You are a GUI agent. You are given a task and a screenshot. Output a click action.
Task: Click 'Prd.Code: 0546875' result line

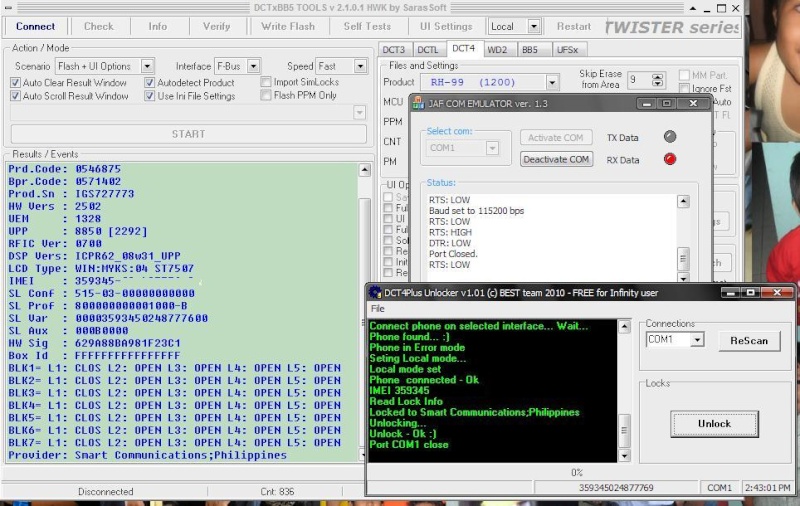(64, 169)
